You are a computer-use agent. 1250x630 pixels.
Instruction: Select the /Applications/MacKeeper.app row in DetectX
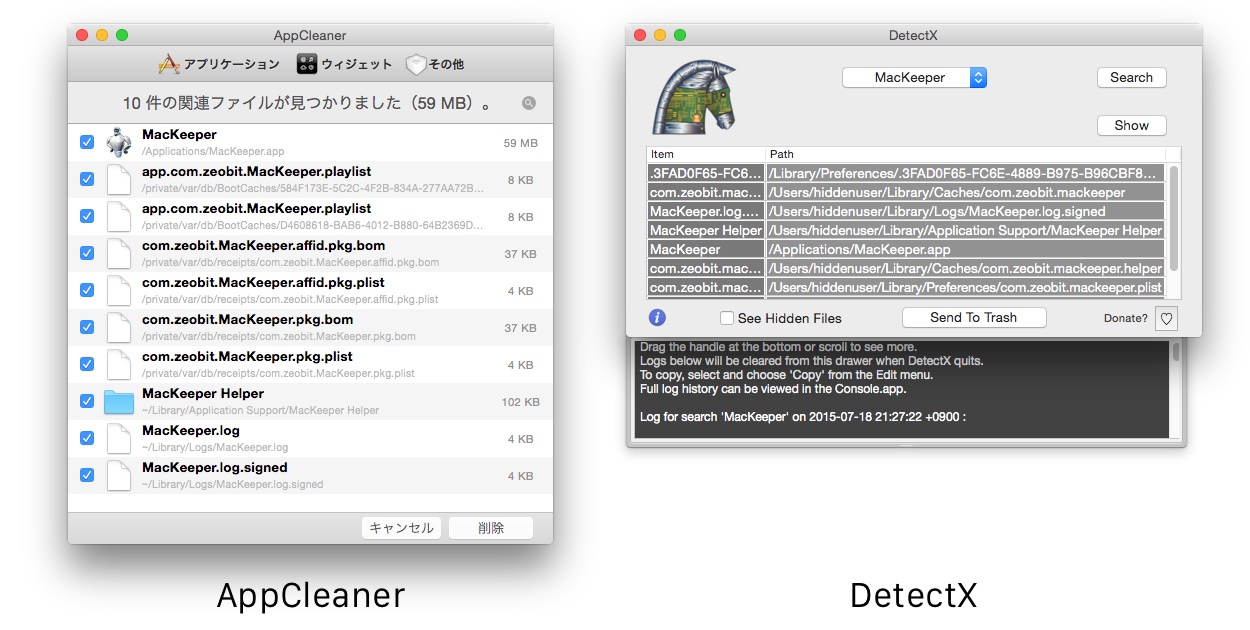point(906,249)
